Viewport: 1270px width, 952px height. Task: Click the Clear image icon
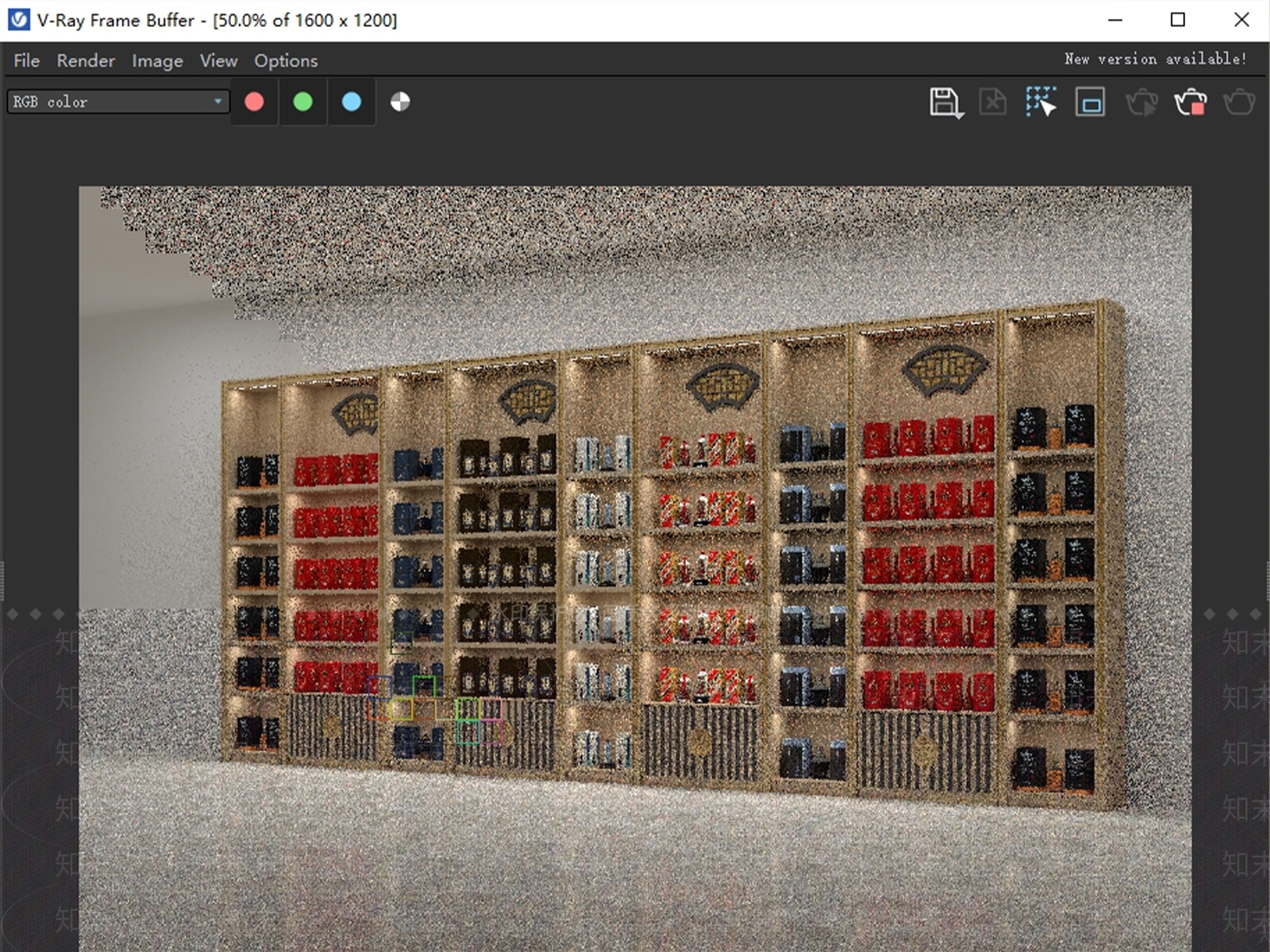click(992, 102)
